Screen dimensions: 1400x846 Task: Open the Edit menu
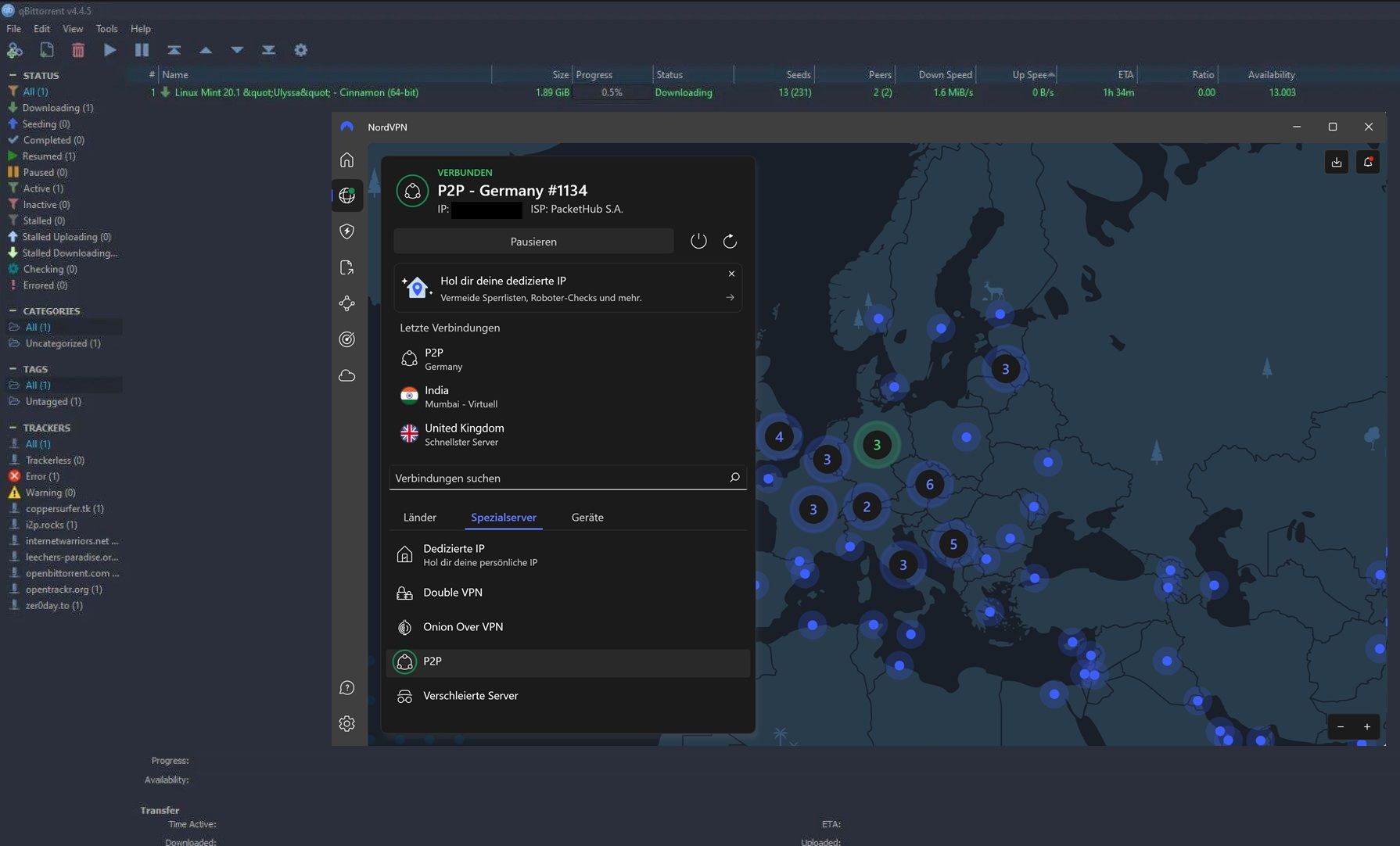(x=42, y=29)
